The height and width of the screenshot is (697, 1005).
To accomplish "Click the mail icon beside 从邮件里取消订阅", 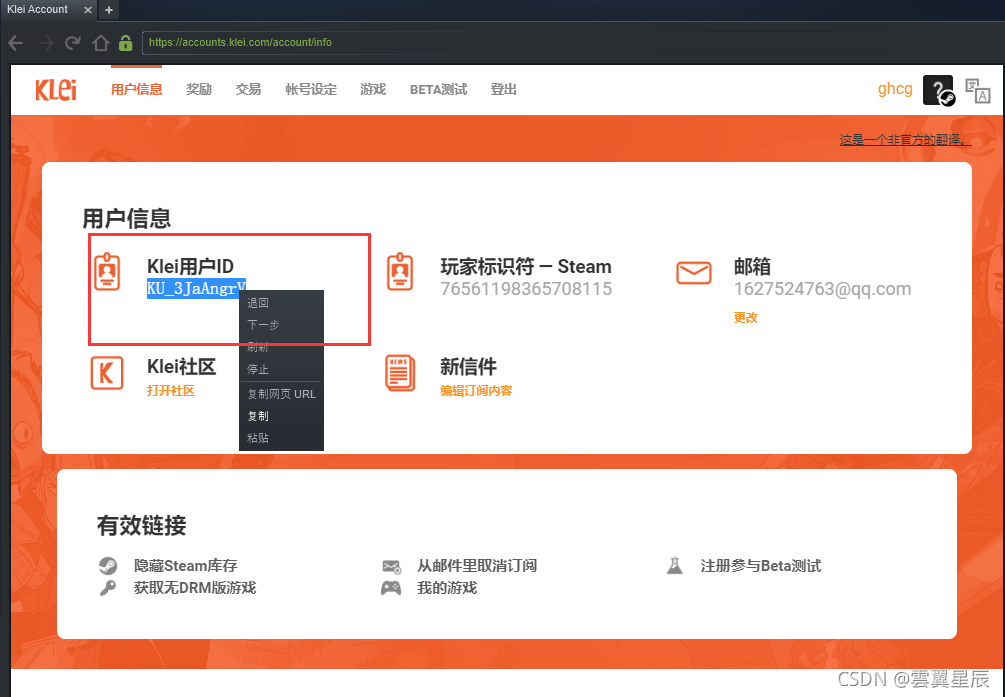I will (392, 566).
